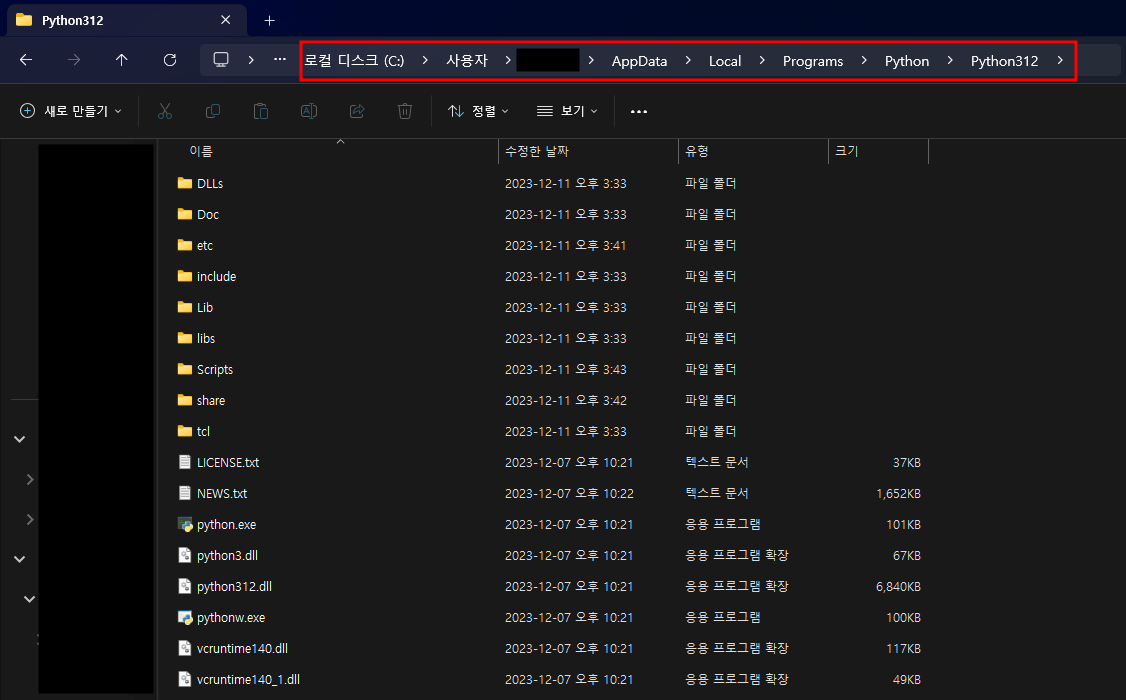Click the 6,840KB size value
The width and height of the screenshot is (1126, 700).
click(x=898, y=587)
